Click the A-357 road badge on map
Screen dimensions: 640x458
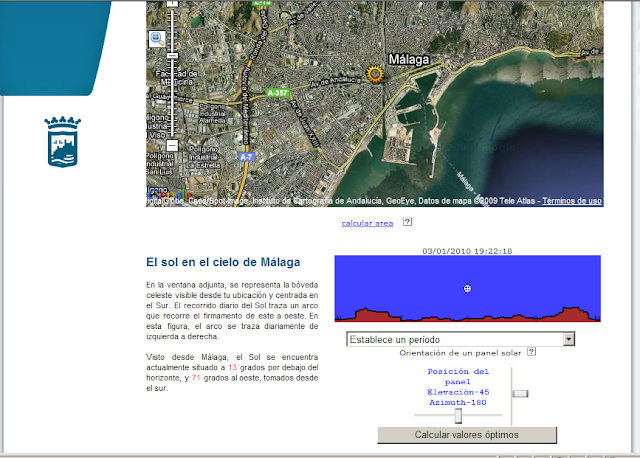click(x=278, y=93)
